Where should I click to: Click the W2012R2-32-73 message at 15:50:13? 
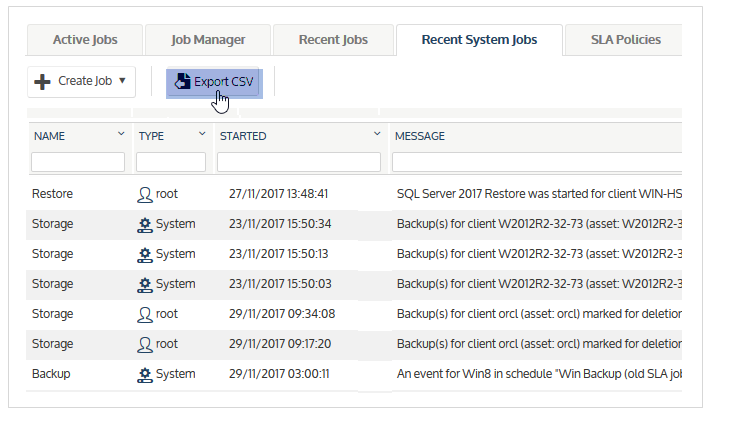coord(539,254)
